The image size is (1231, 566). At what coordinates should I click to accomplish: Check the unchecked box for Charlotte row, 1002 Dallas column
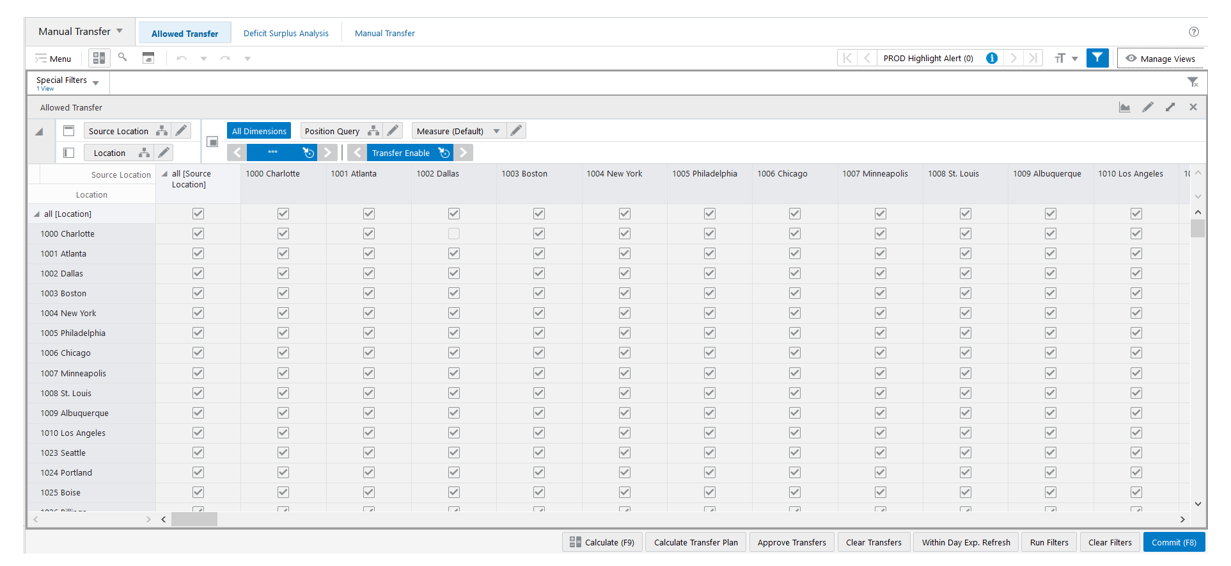pyautogui.click(x=454, y=234)
